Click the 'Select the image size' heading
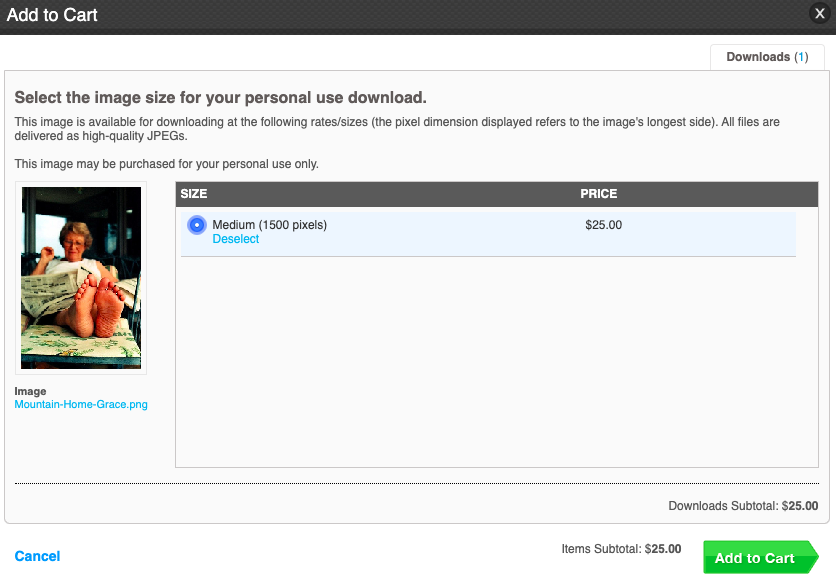 pos(220,98)
